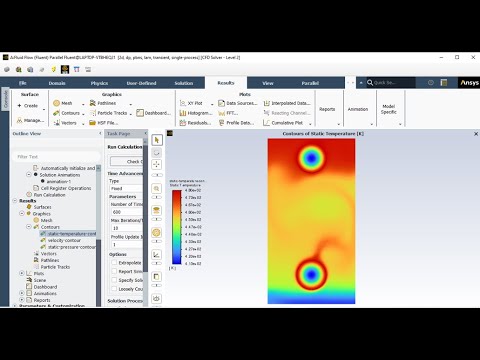This screenshot has height=360, width=480.
Task: Collapse the Graphics tree node
Action: [22, 213]
